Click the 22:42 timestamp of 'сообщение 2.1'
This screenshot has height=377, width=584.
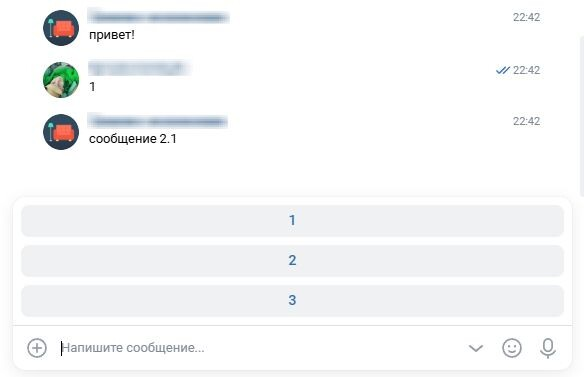[x=526, y=121]
